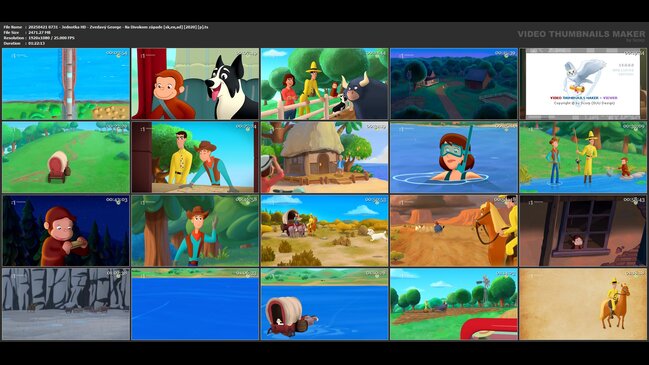Viewport: 649px width, 365px height.
Task: Click the thumbnail of men fishing in the stream
Action: click(x=583, y=157)
